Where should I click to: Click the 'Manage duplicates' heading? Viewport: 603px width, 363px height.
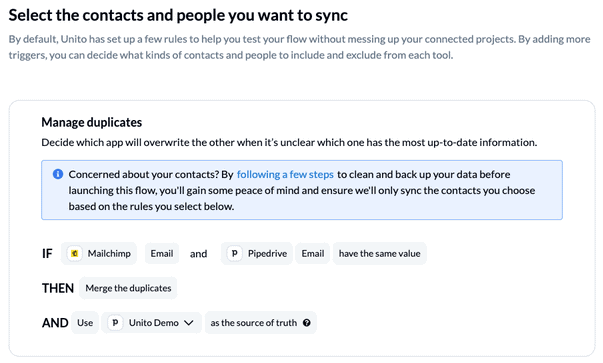[x=92, y=122]
